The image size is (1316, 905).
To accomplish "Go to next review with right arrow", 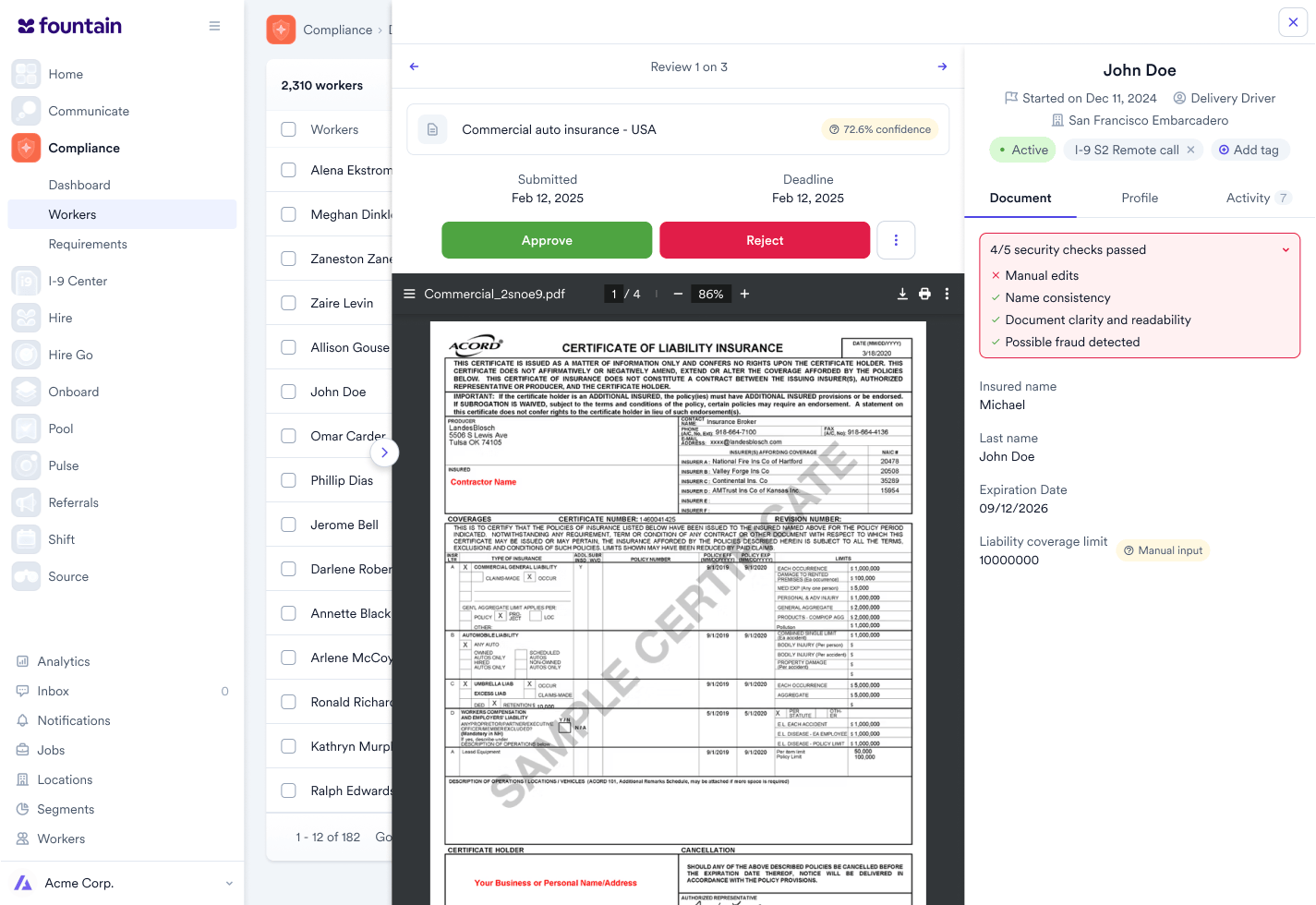I will (x=942, y=66).
